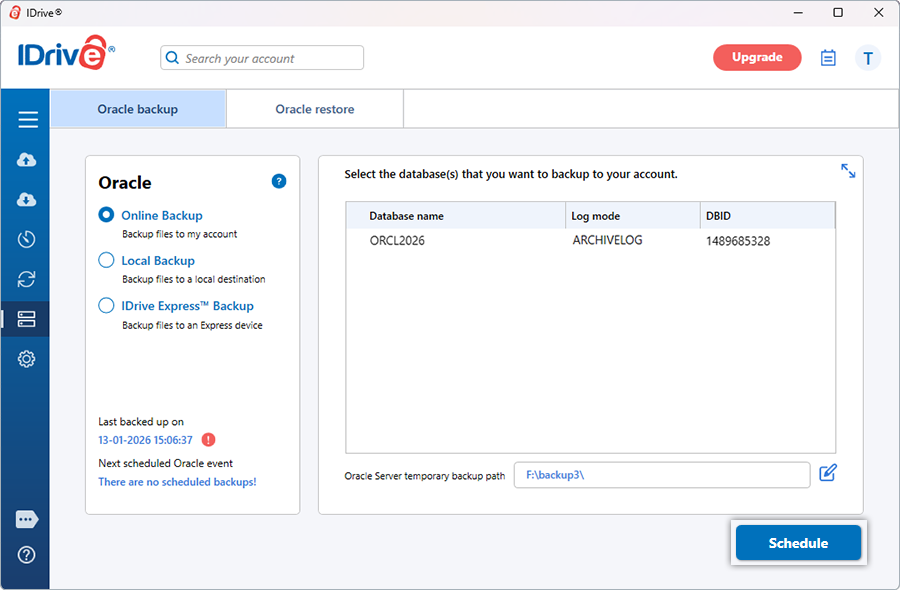Screen dimensions: 900x590
Task: Click the Oracle help question mark icon
Action: click(x=279, y=181)
